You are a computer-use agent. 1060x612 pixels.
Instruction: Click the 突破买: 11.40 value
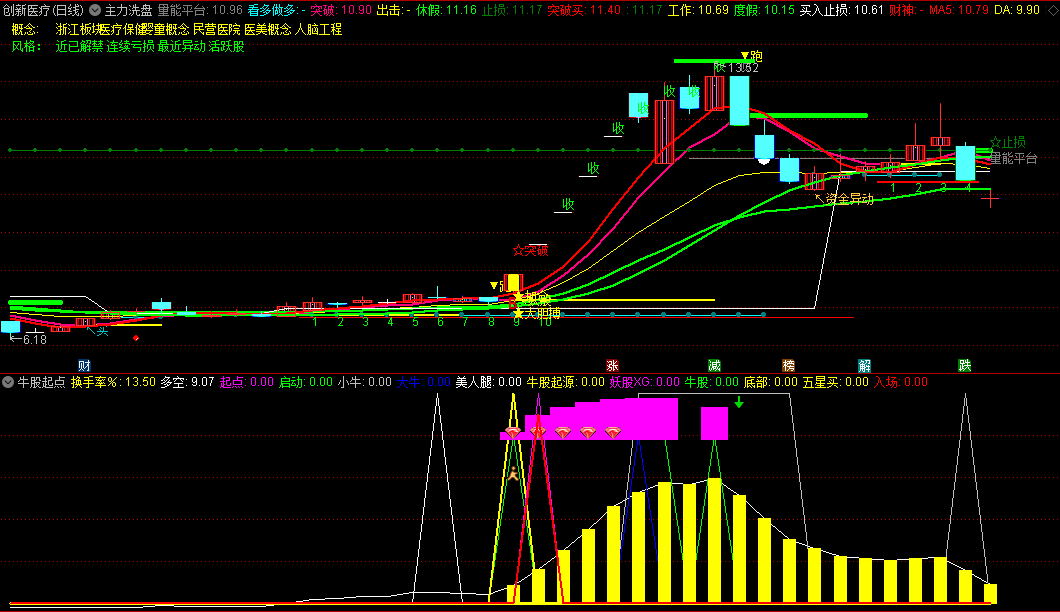[584, 10]
